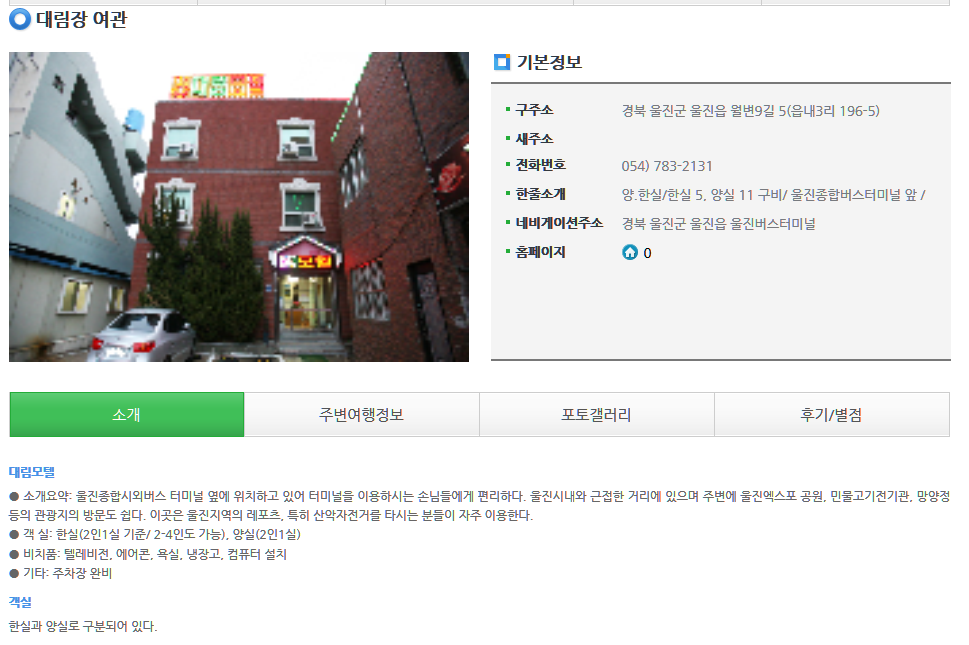The image size is (969, 645).
Task: Click the 한줄소개 description text
Action: click(x=773, y=195)
